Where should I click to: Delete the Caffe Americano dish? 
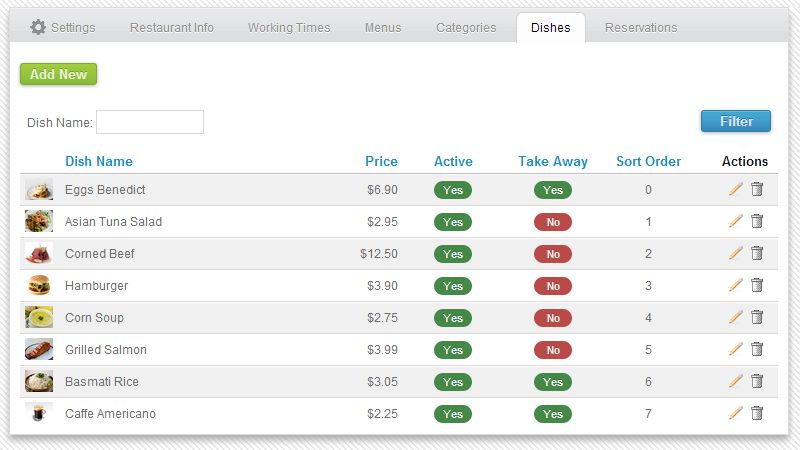coord(757,413)
